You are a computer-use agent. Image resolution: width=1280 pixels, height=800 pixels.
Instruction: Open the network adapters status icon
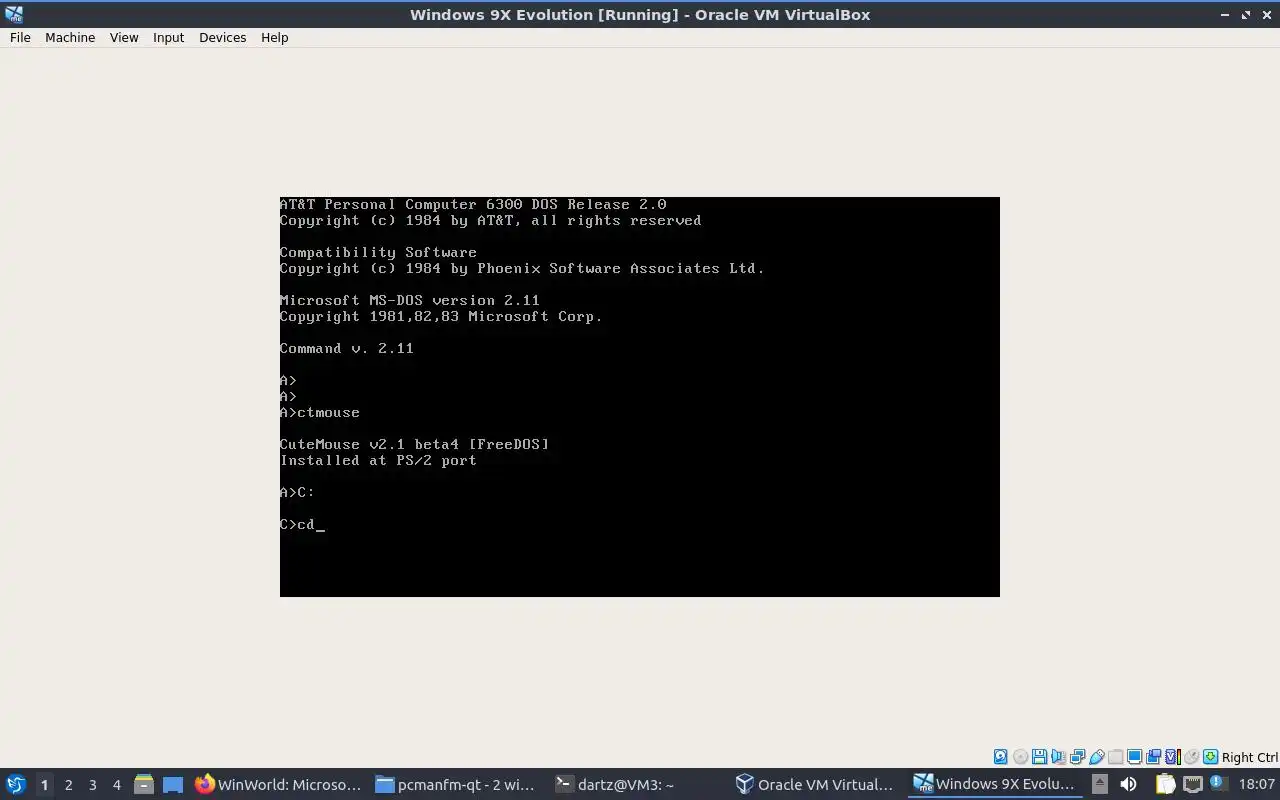[1077, 757]
